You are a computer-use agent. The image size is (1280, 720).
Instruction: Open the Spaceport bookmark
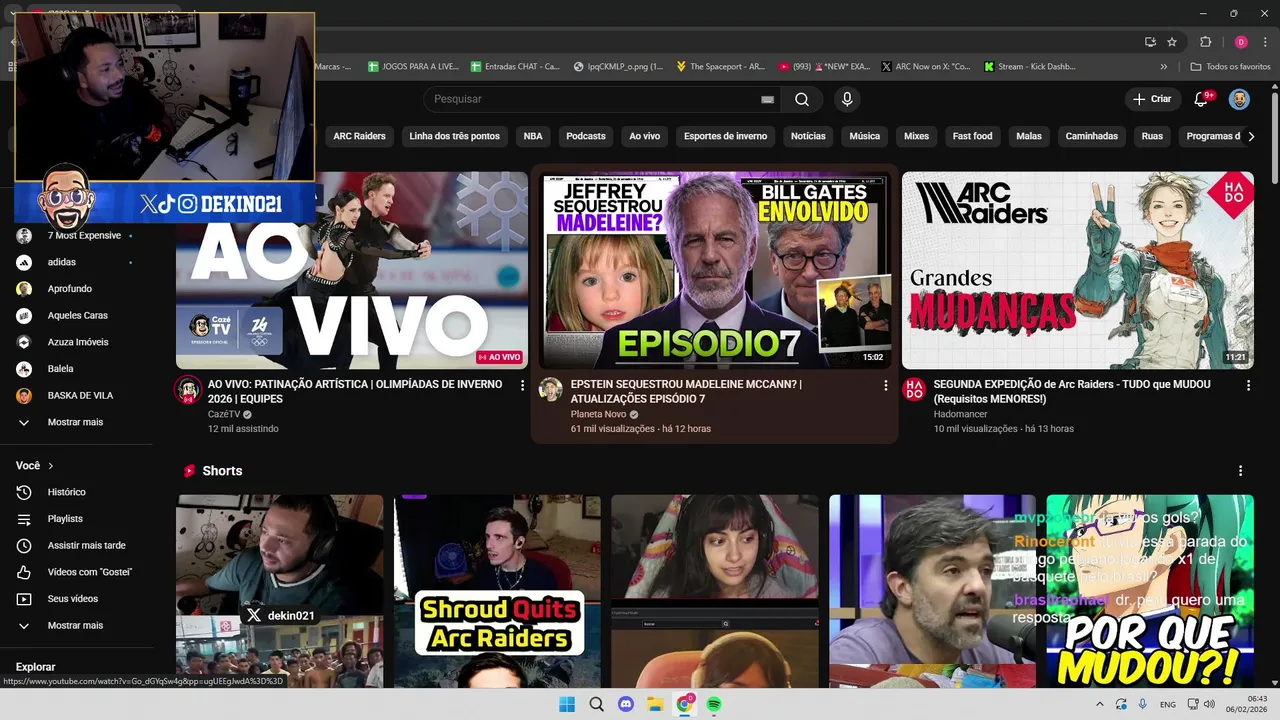click(720, 67)
